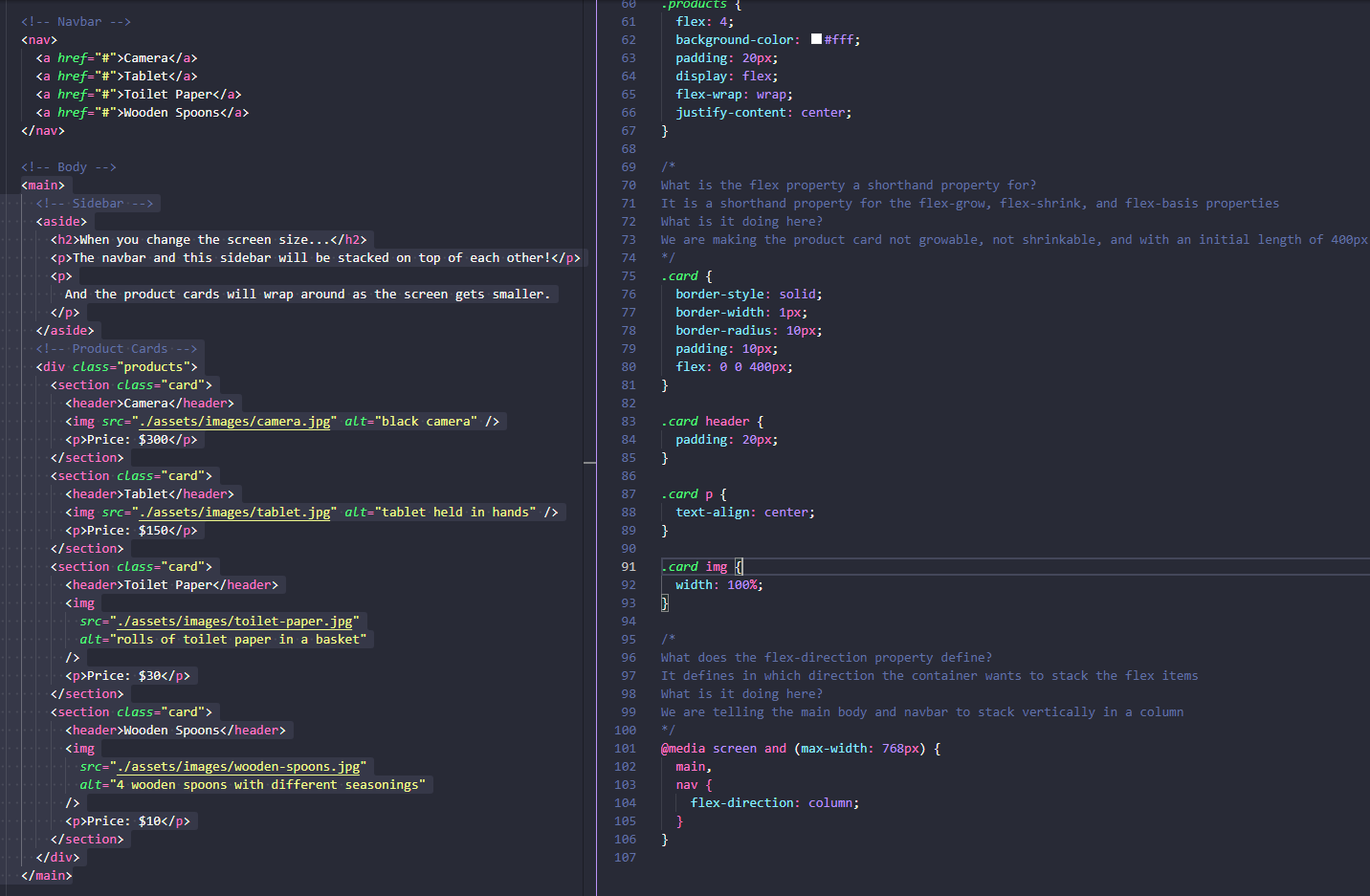Click the 'product cards will wrap' text line
This screenshot has height=896, width=1370.
click(308, 294)
